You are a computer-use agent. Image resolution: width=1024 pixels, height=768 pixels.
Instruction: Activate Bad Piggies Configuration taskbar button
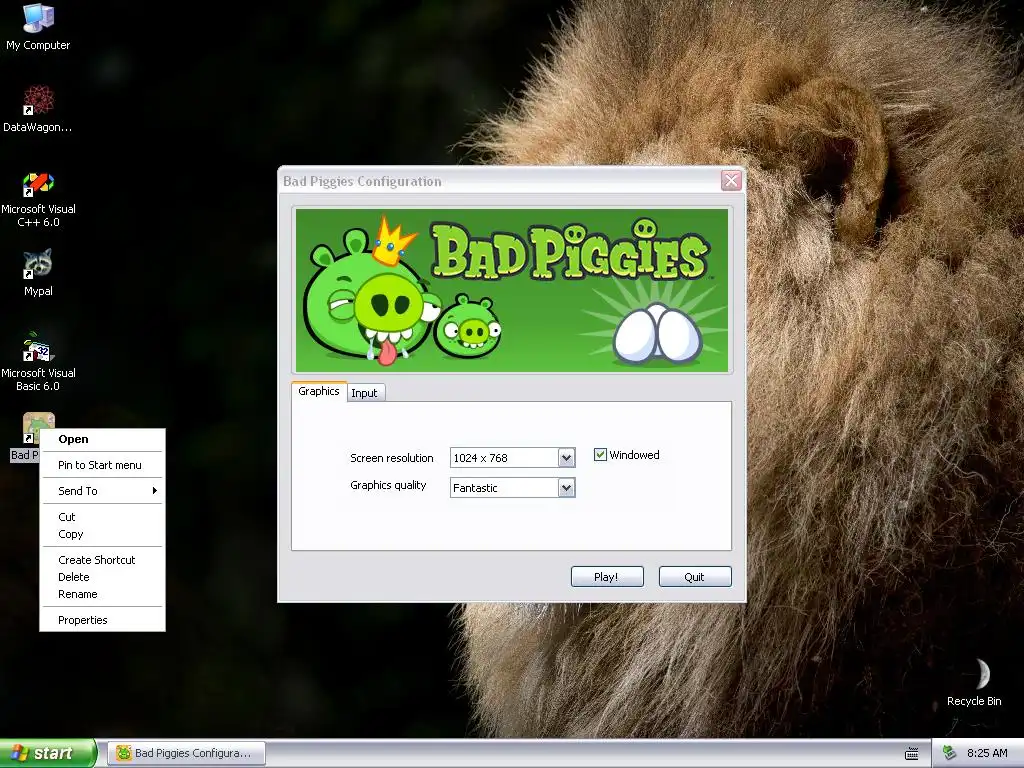[x=187, y=753]
